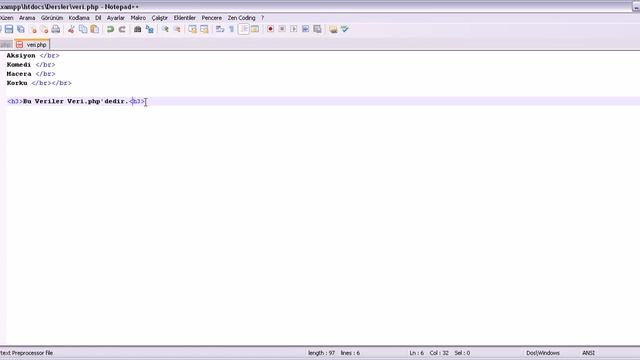Image resolution: width=640 pixels, height=360 pixels.
Task: Open the Kodlama menu
Action: click(79, 18)
